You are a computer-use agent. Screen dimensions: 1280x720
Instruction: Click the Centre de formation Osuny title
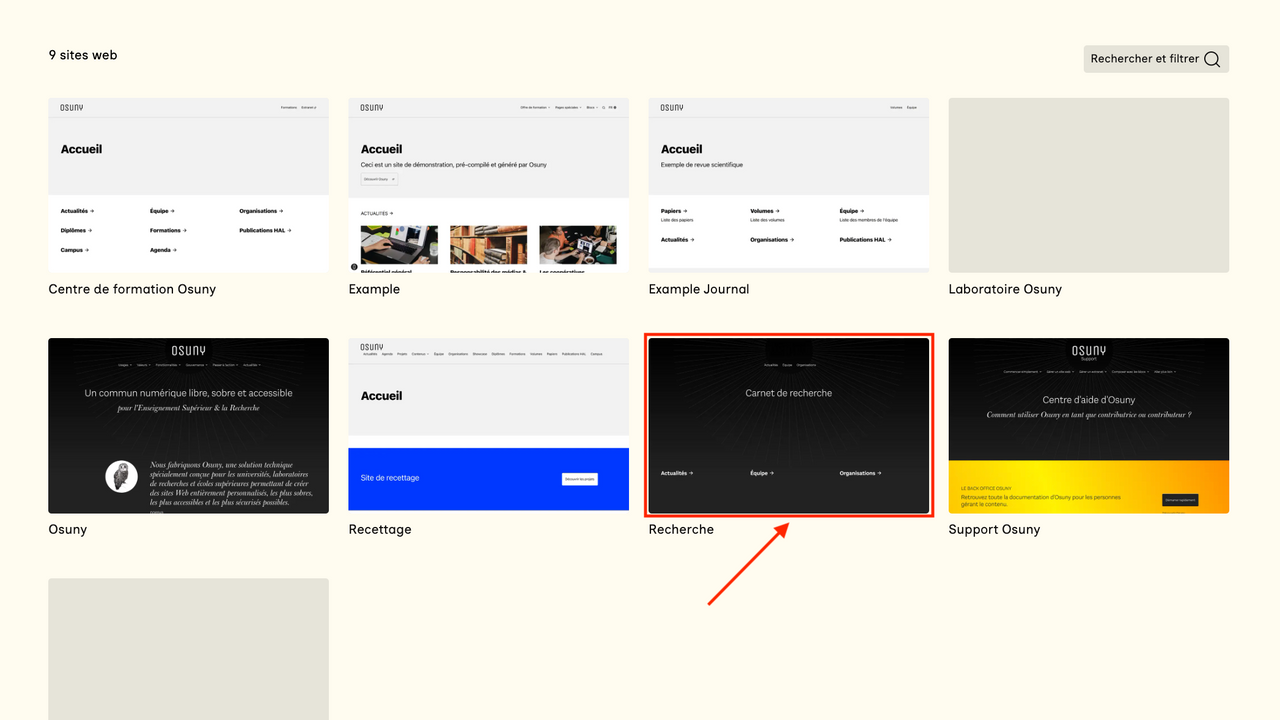pos(132,289)
